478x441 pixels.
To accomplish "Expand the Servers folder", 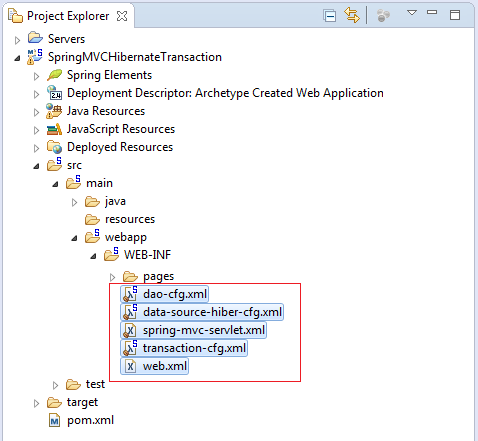I will pos(17,40).
